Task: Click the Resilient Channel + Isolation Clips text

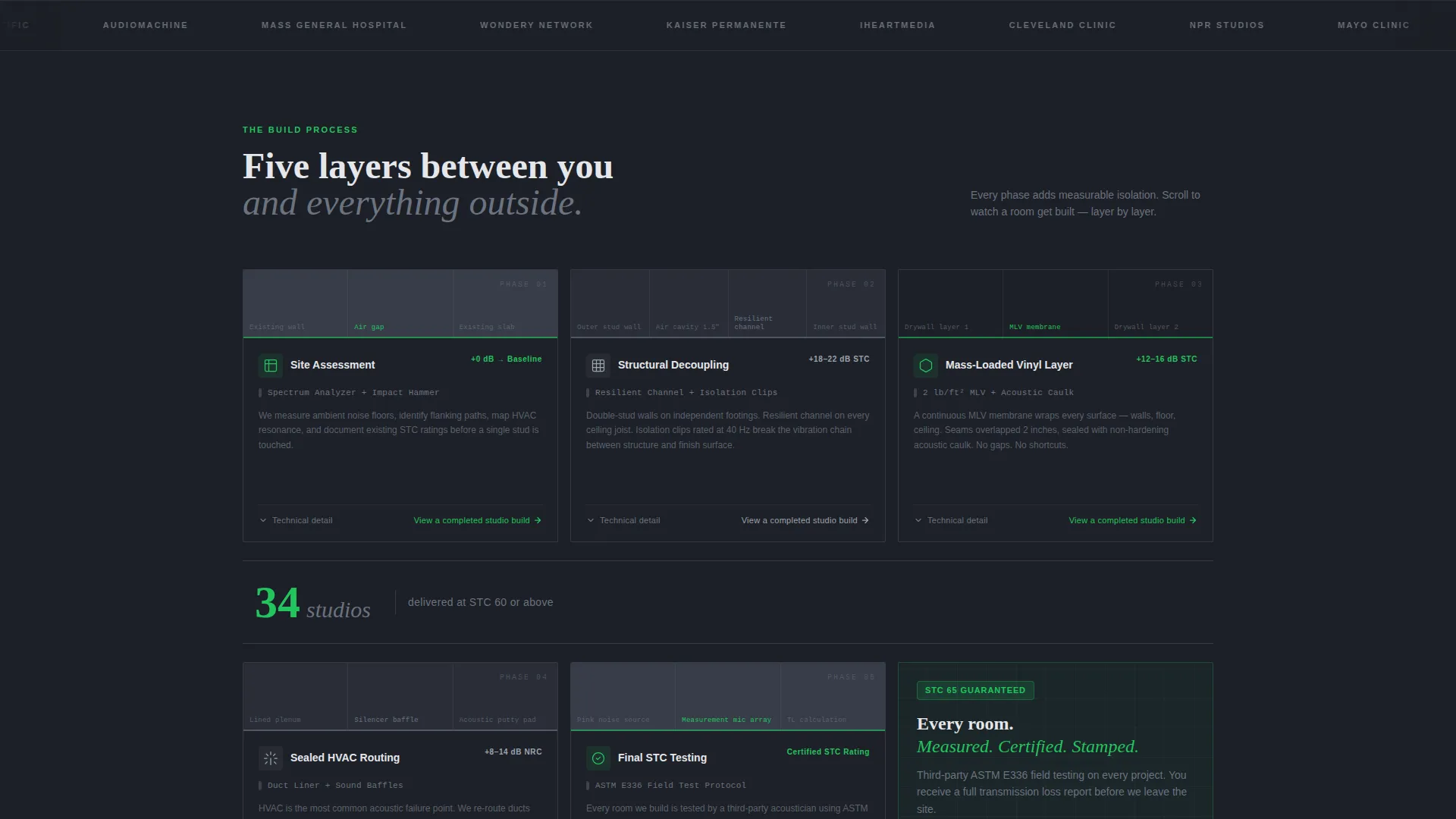Action: click(x=686, y=393)
